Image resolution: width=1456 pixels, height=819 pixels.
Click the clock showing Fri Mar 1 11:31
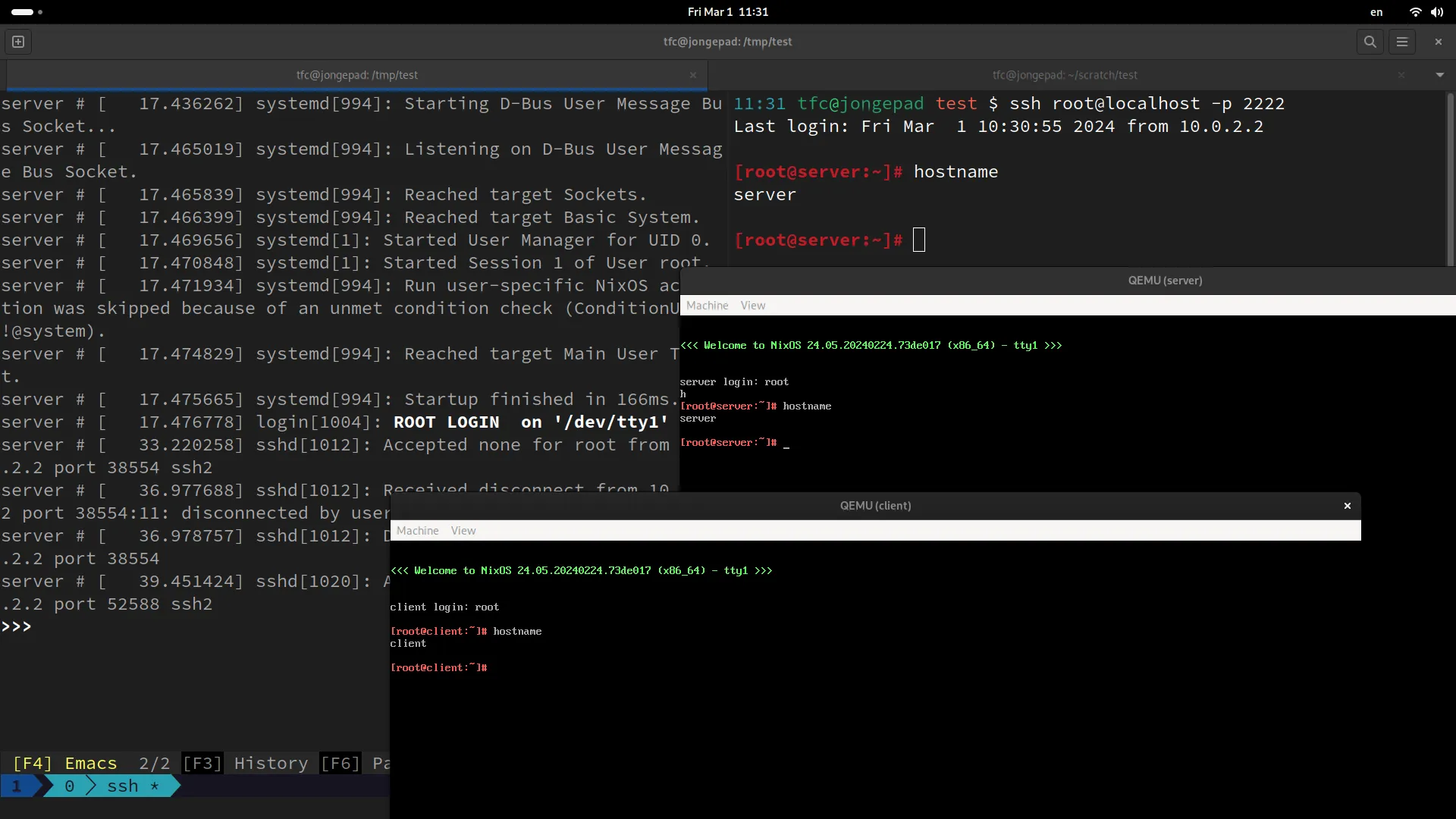coord(729,12)
